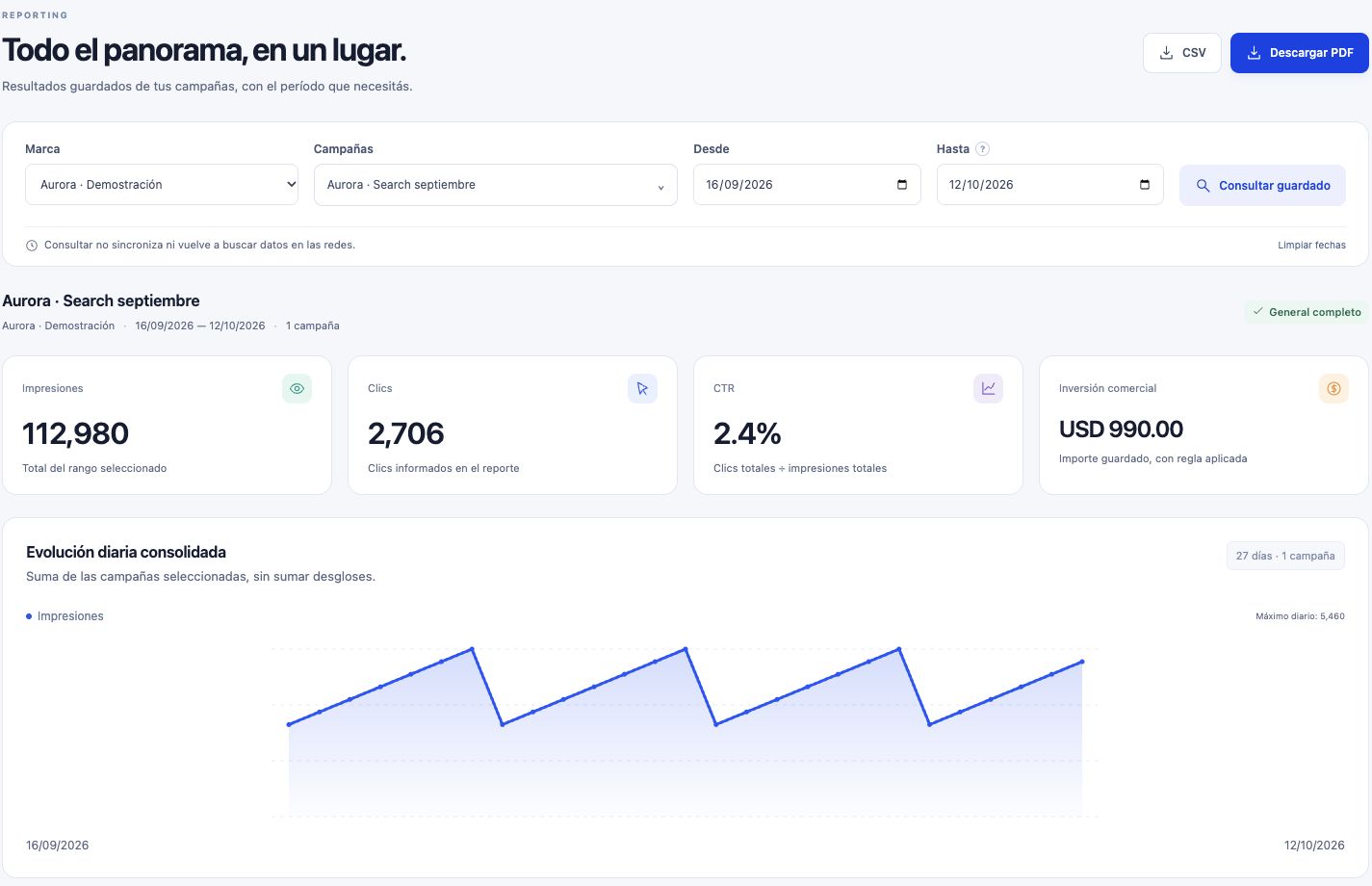Click the chart icon on CTR card
Viewport: 1372px width, 886px height.
(x=988, y=389)
